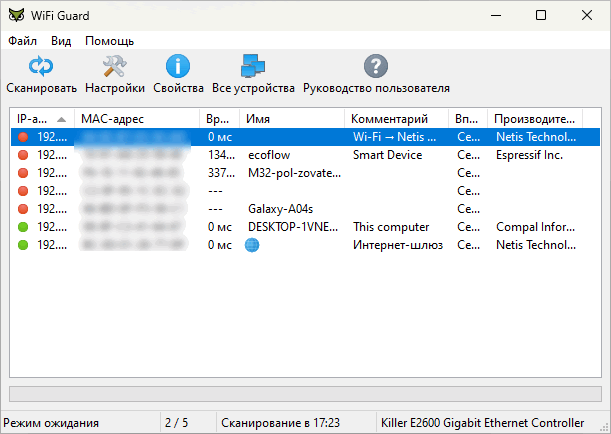Image resolution: width=611 pixels, height=434 pixels.
Task: Open the Свойства info icon
Action: 178,66
